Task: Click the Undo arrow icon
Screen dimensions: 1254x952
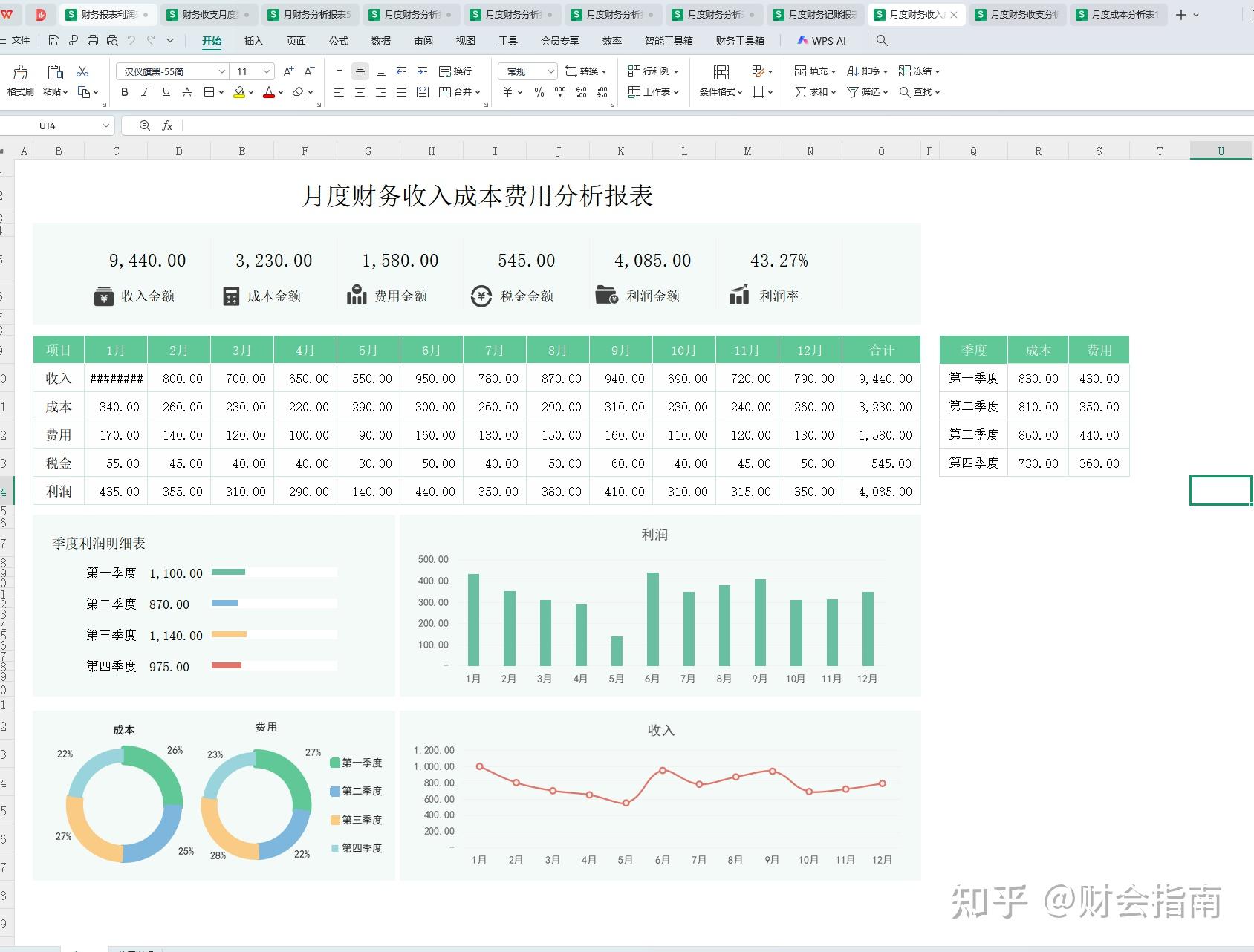Action: point(131,41)
